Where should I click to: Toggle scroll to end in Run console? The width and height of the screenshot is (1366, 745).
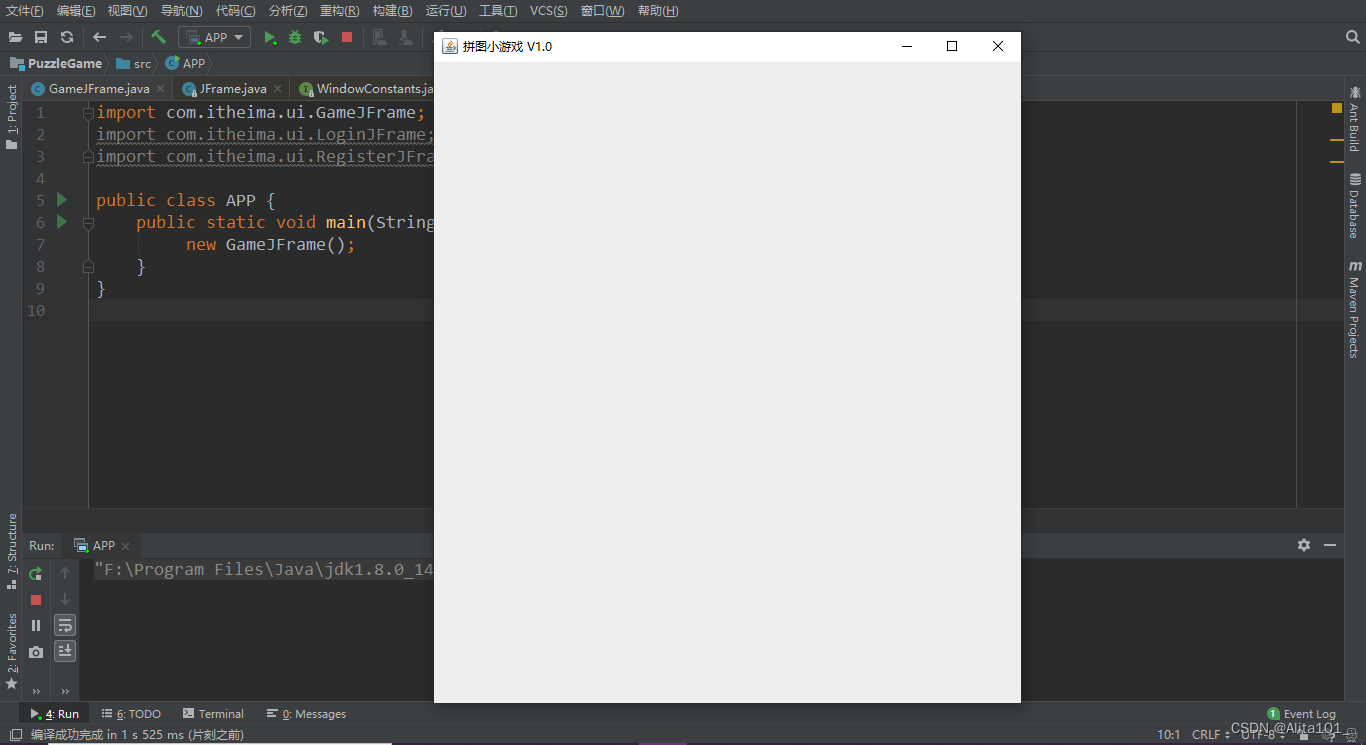click(x=65, y=651)
